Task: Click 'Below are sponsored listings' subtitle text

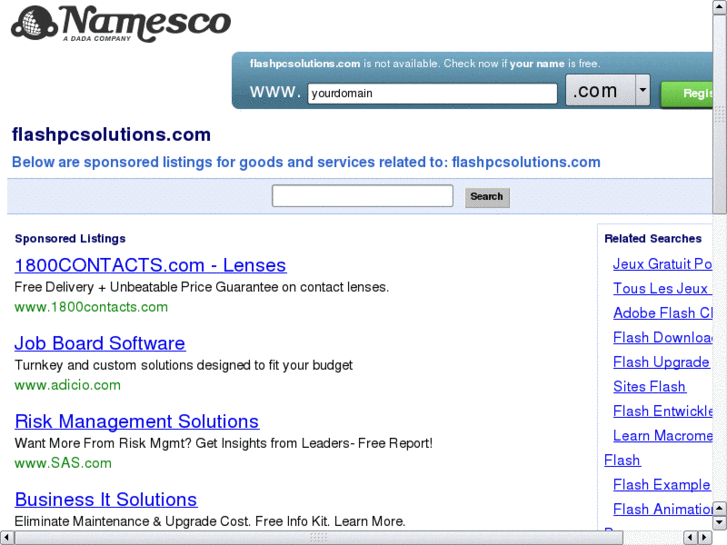Action: pos(306,162)
